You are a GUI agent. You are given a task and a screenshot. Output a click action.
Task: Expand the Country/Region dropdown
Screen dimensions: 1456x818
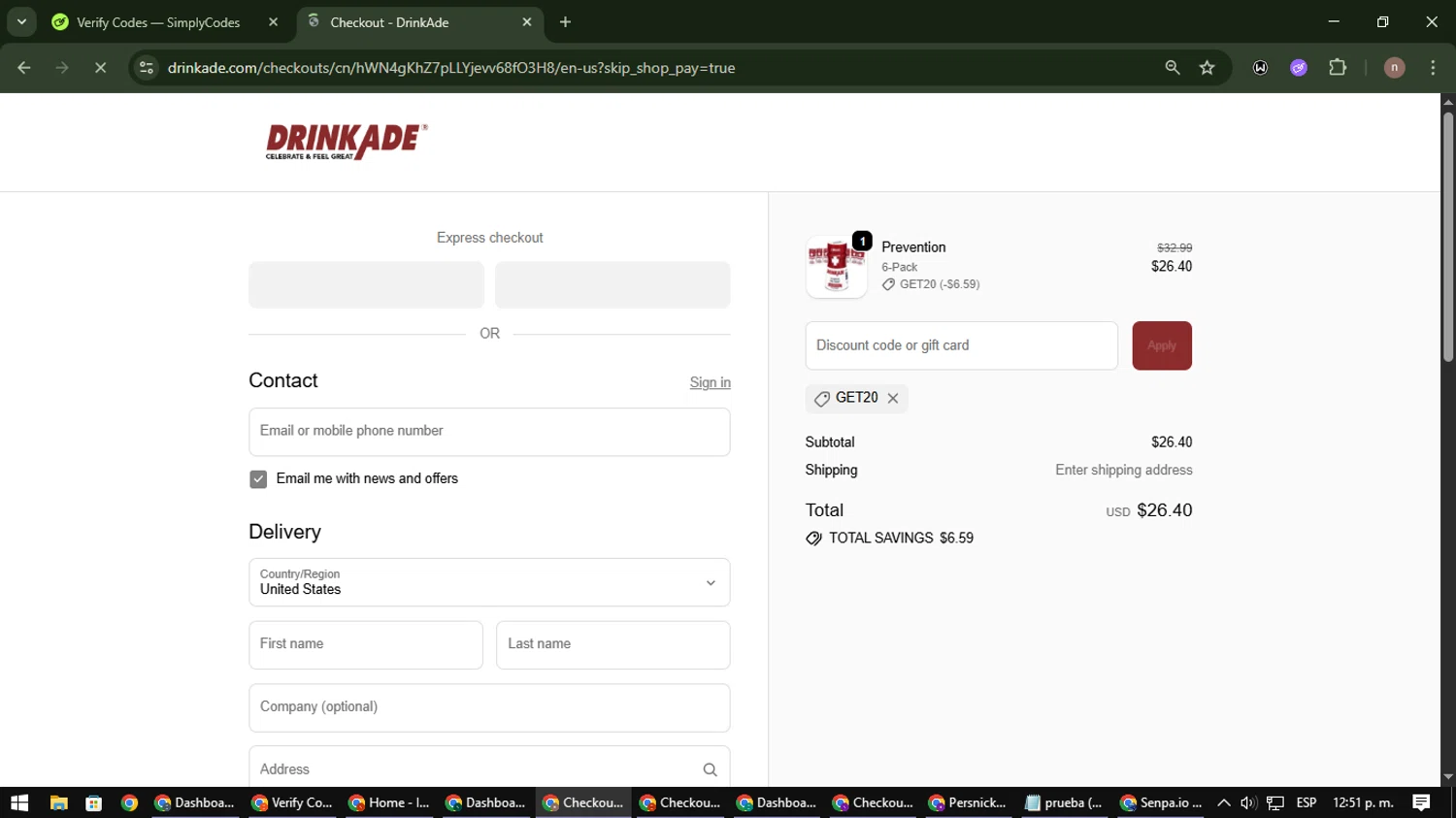489,582
